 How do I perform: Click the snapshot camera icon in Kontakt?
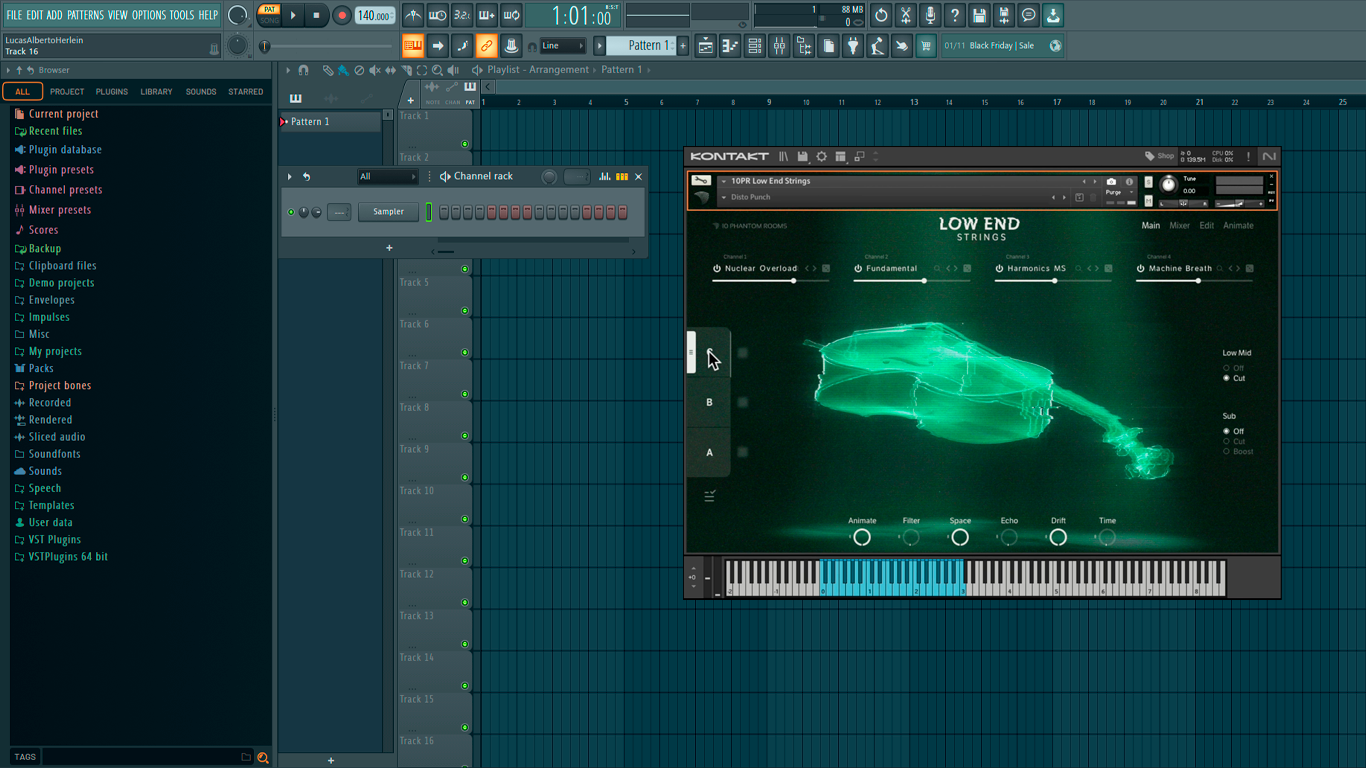pos(1111,182)
